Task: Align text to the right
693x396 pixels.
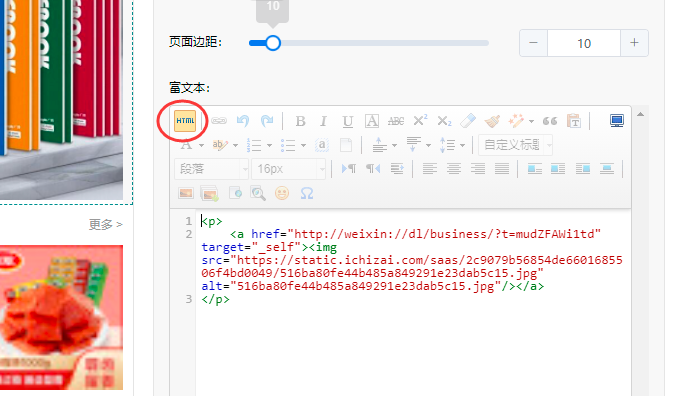Action: (478, 169)
